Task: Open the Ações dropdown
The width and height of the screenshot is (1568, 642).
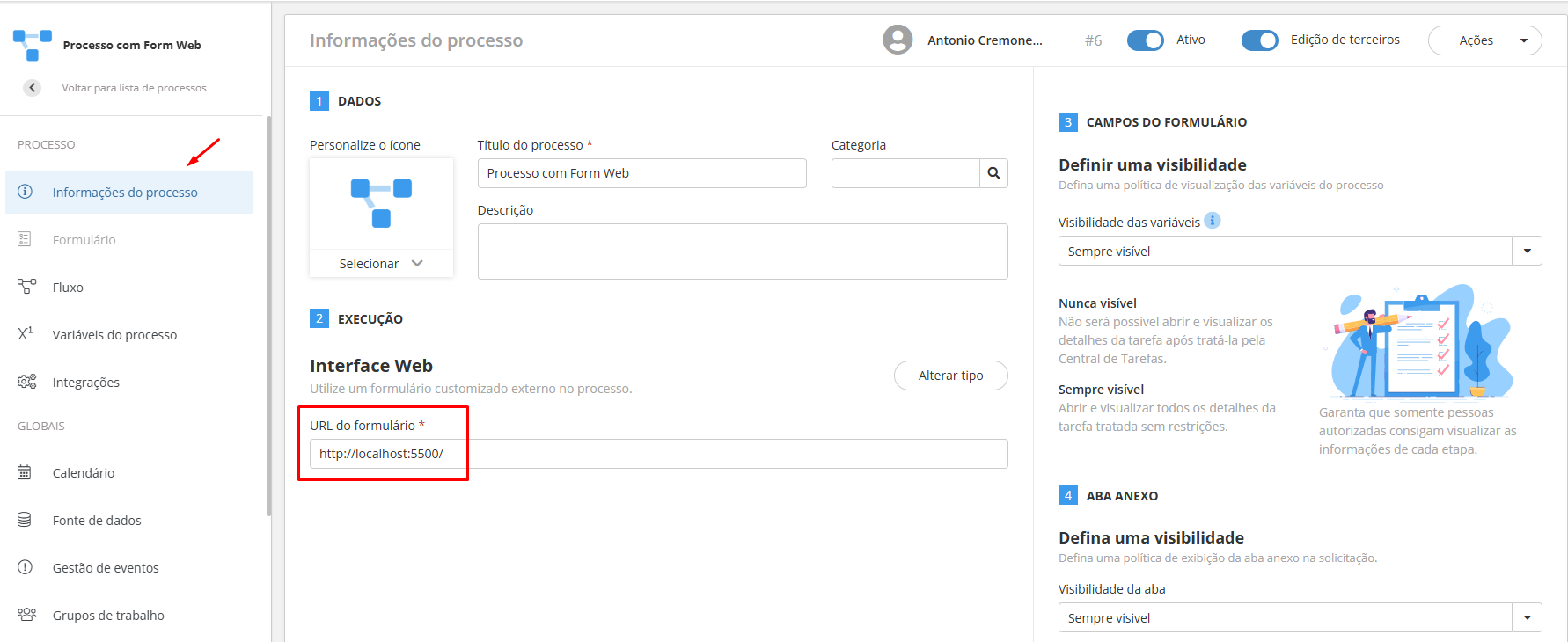Action: [x=1485, y=40]
